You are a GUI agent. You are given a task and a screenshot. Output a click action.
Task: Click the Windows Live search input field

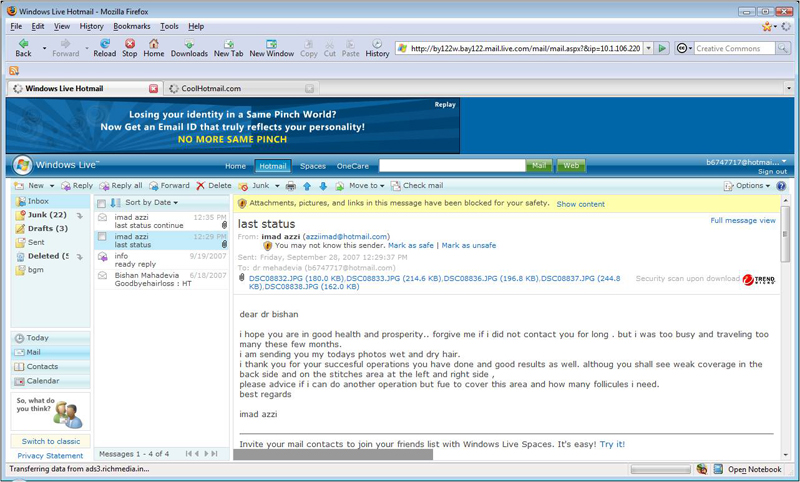451,166
